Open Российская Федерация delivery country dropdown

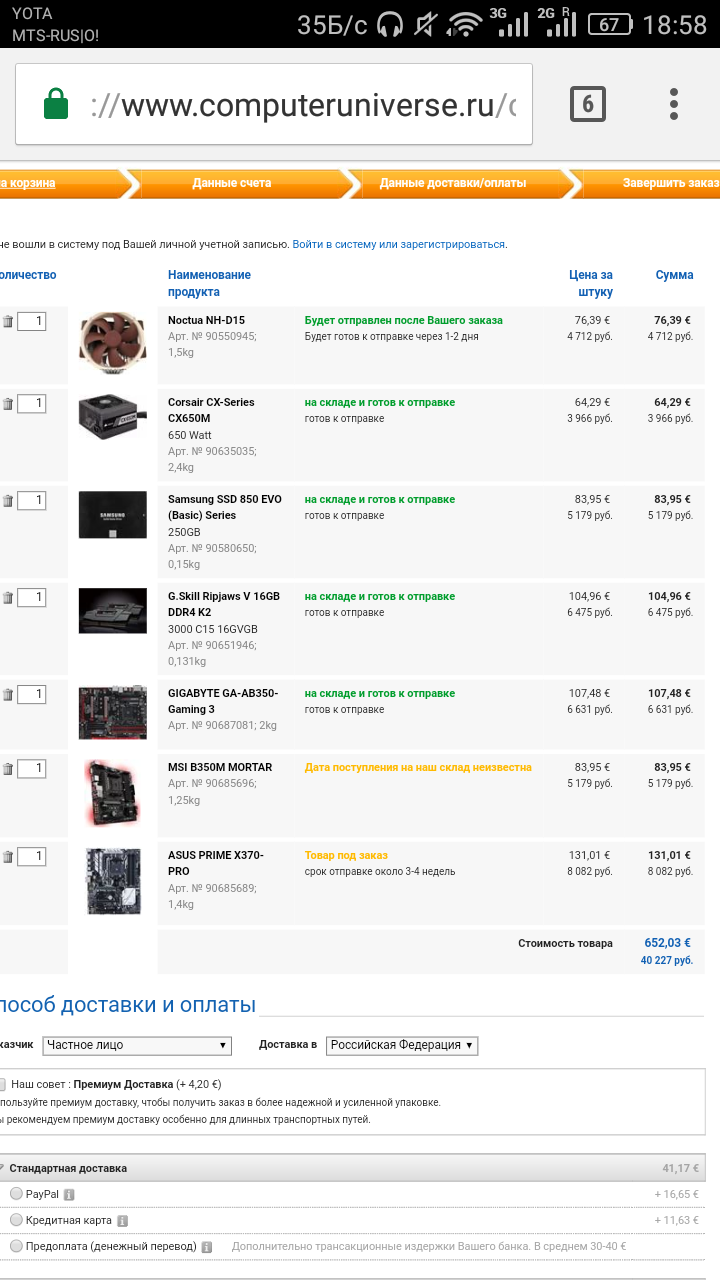pyautogui.click(x=403, y=1045)
